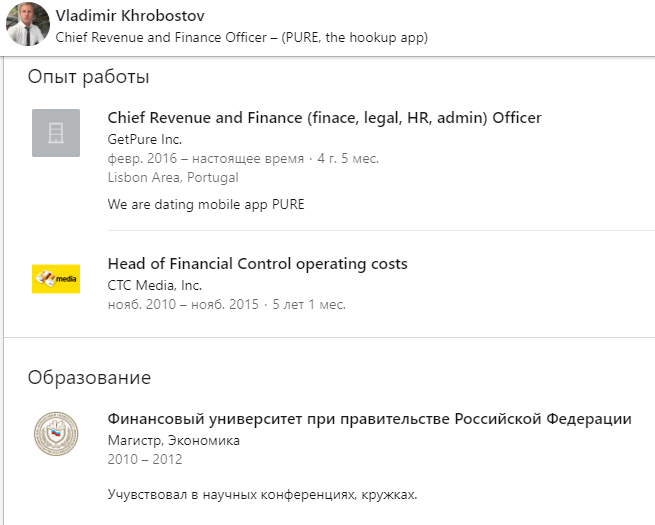Select the Магистр, Экономика degree line

(174, 441)
